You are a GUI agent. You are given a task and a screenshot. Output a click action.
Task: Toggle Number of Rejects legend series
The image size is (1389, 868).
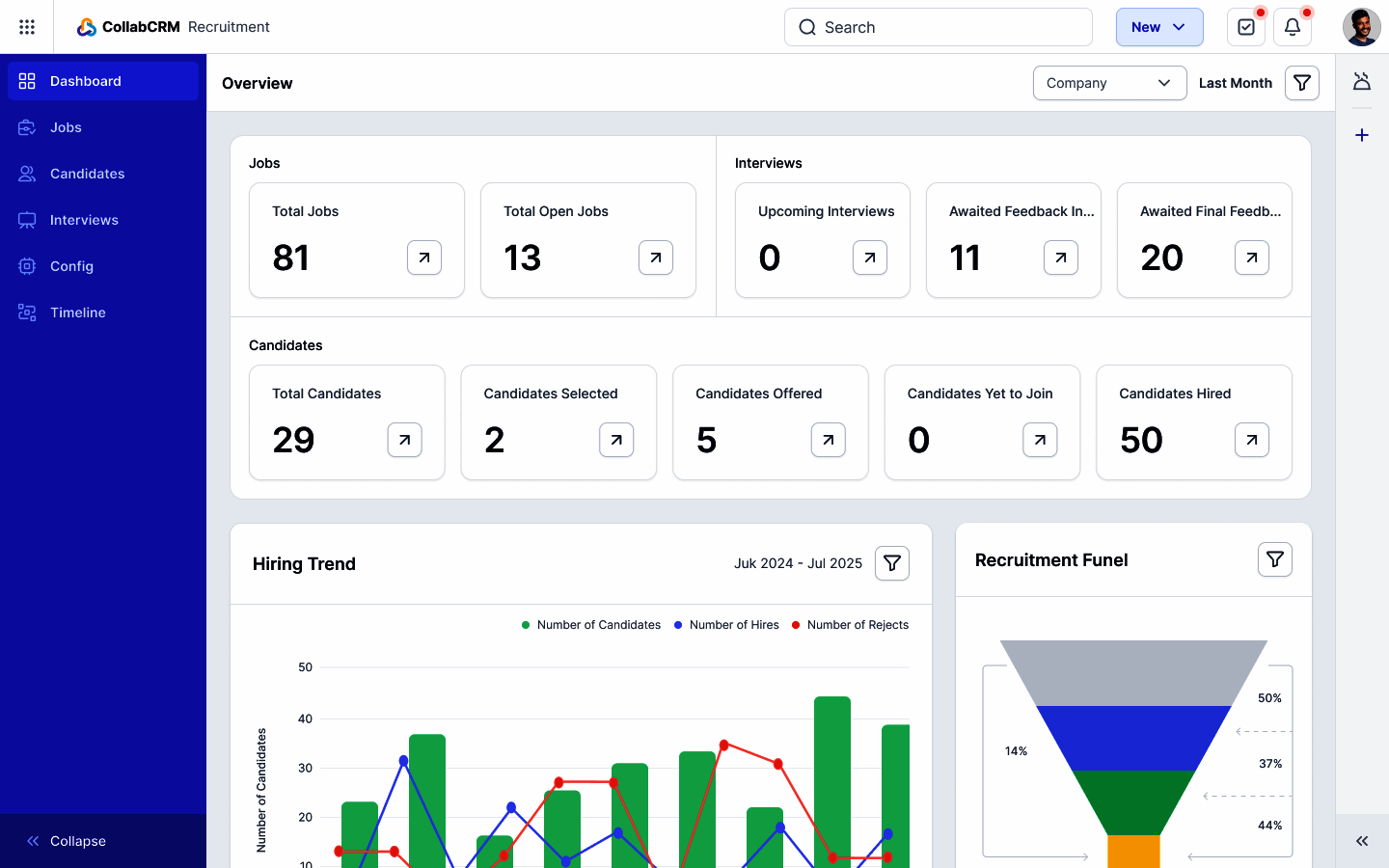coord(850,625)
